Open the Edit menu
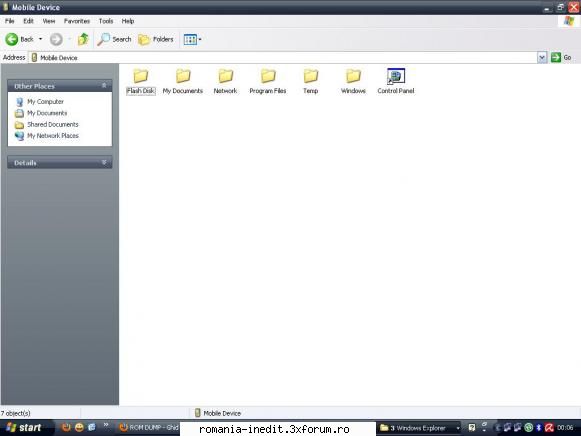This screenshot has width=581, height=436. pos(29,21)
